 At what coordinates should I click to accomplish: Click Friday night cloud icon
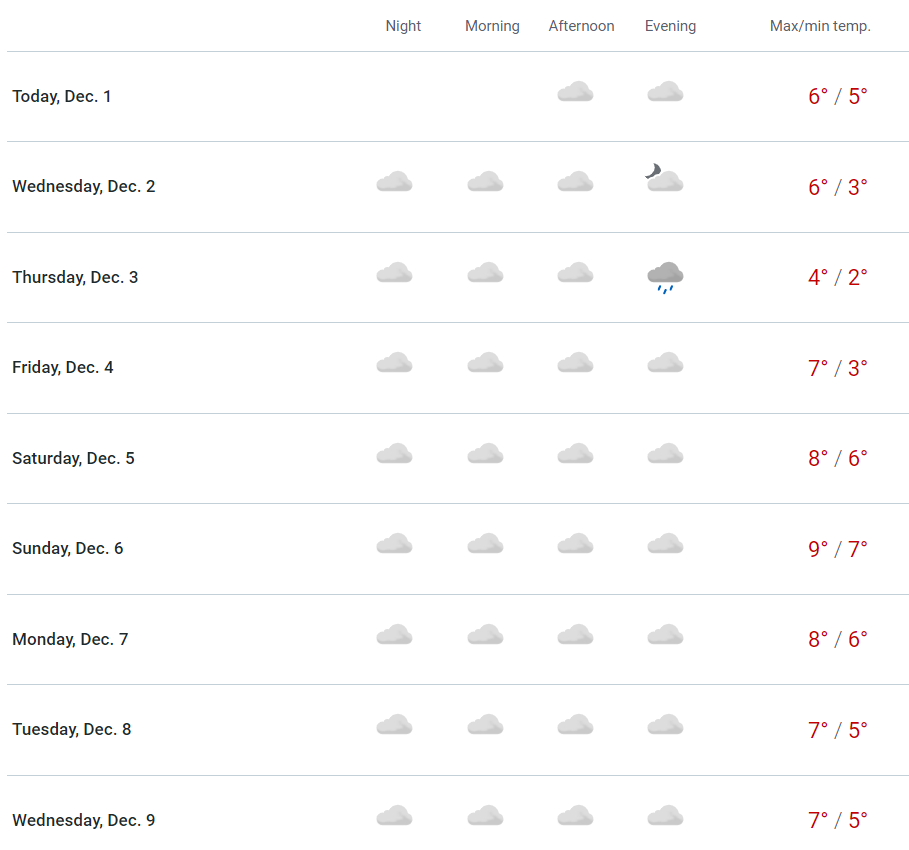point(394,363)
